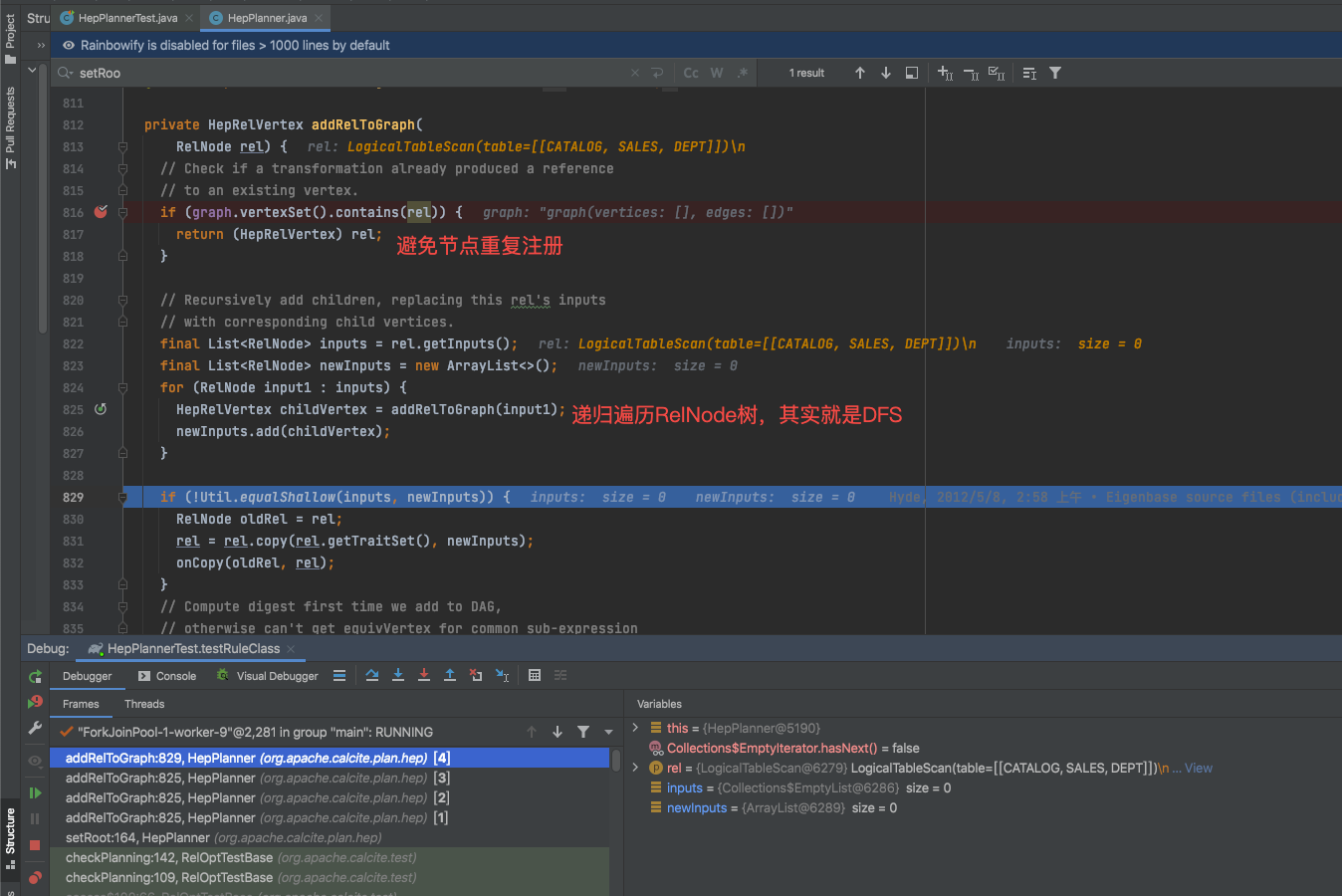Click the View link for rel value
Viewport: 1342px width, 896px height.
1199,768
